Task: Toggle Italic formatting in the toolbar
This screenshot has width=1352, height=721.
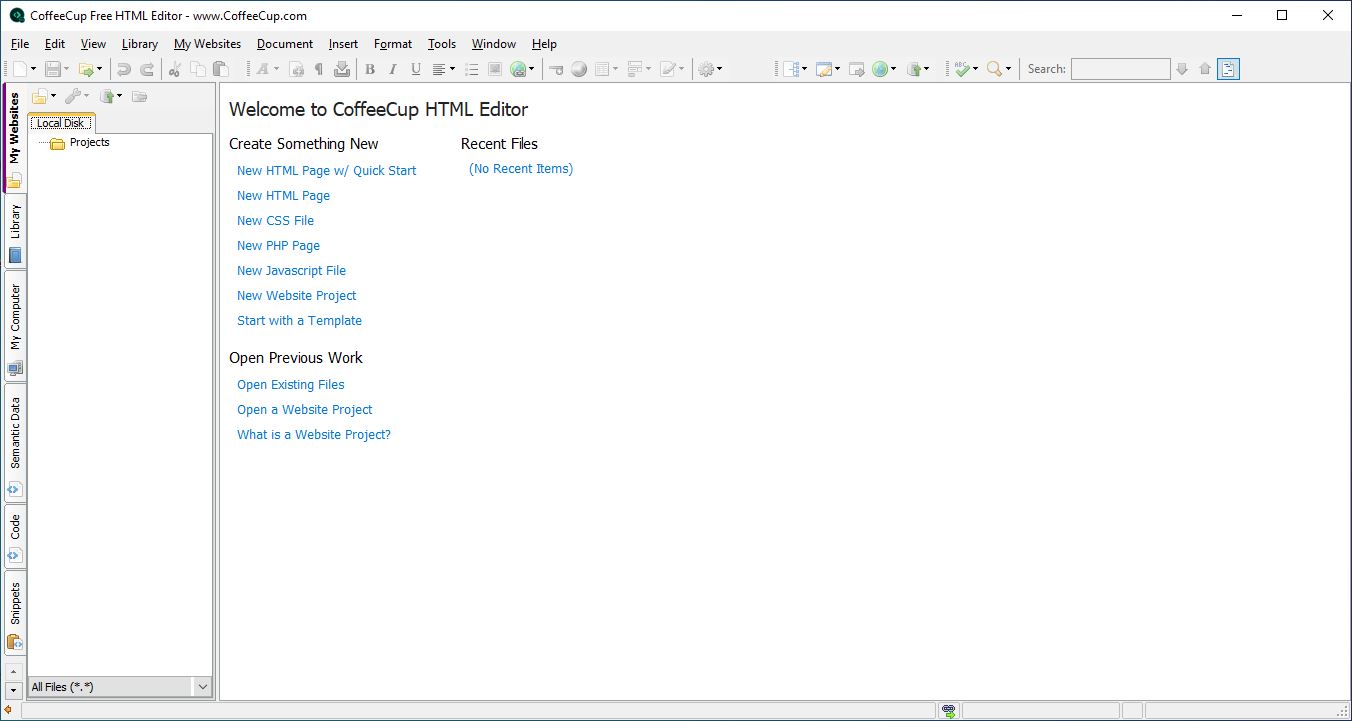Action: [393, 69]
